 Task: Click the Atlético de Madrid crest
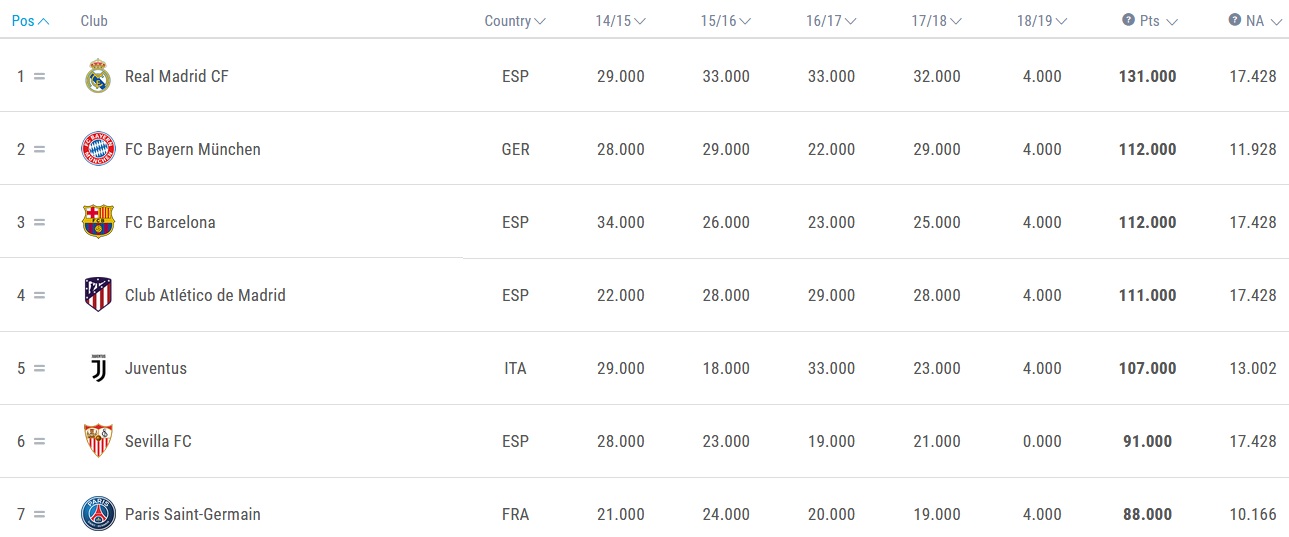(98, 295)
